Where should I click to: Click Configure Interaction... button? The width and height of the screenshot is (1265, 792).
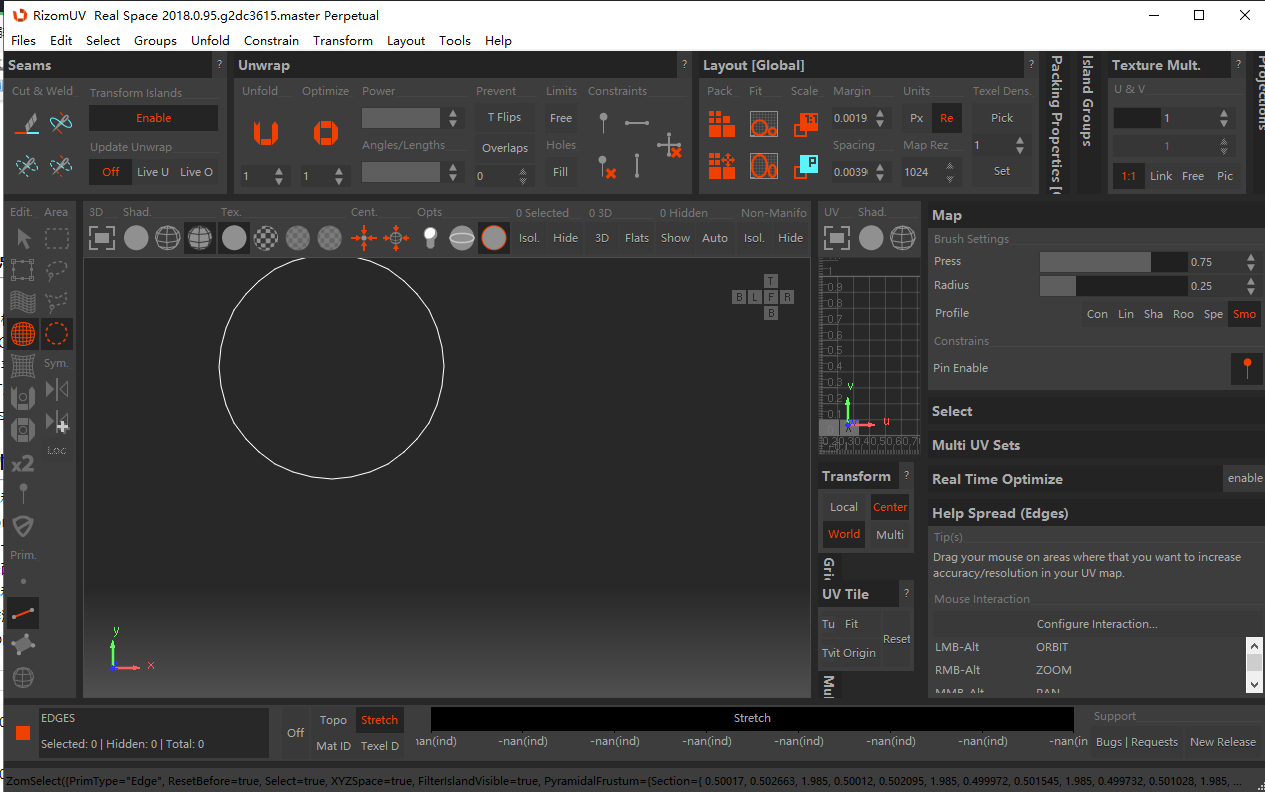1096,624
